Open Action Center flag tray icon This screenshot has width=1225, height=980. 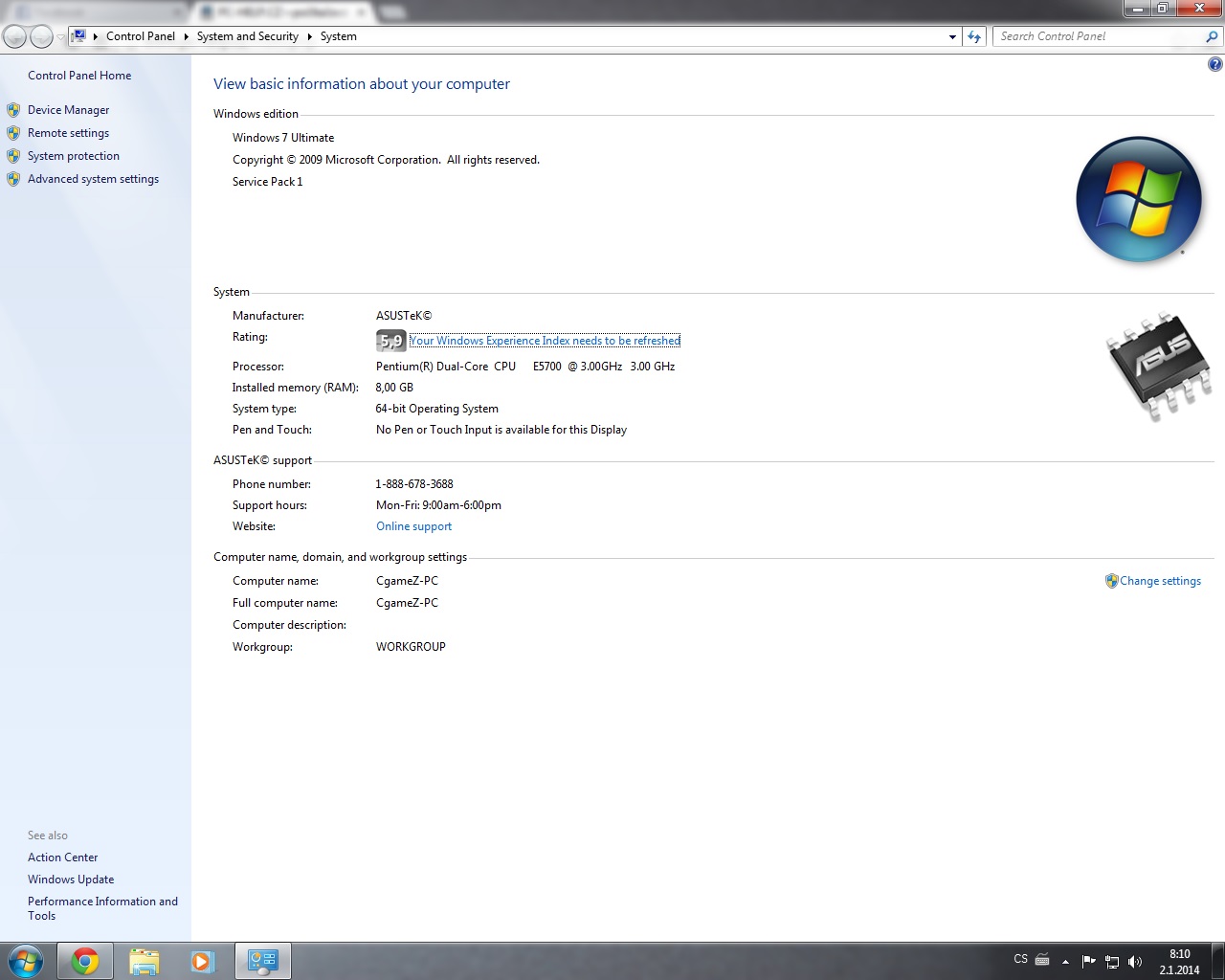pyautogui.click(x=1088, y=962)
